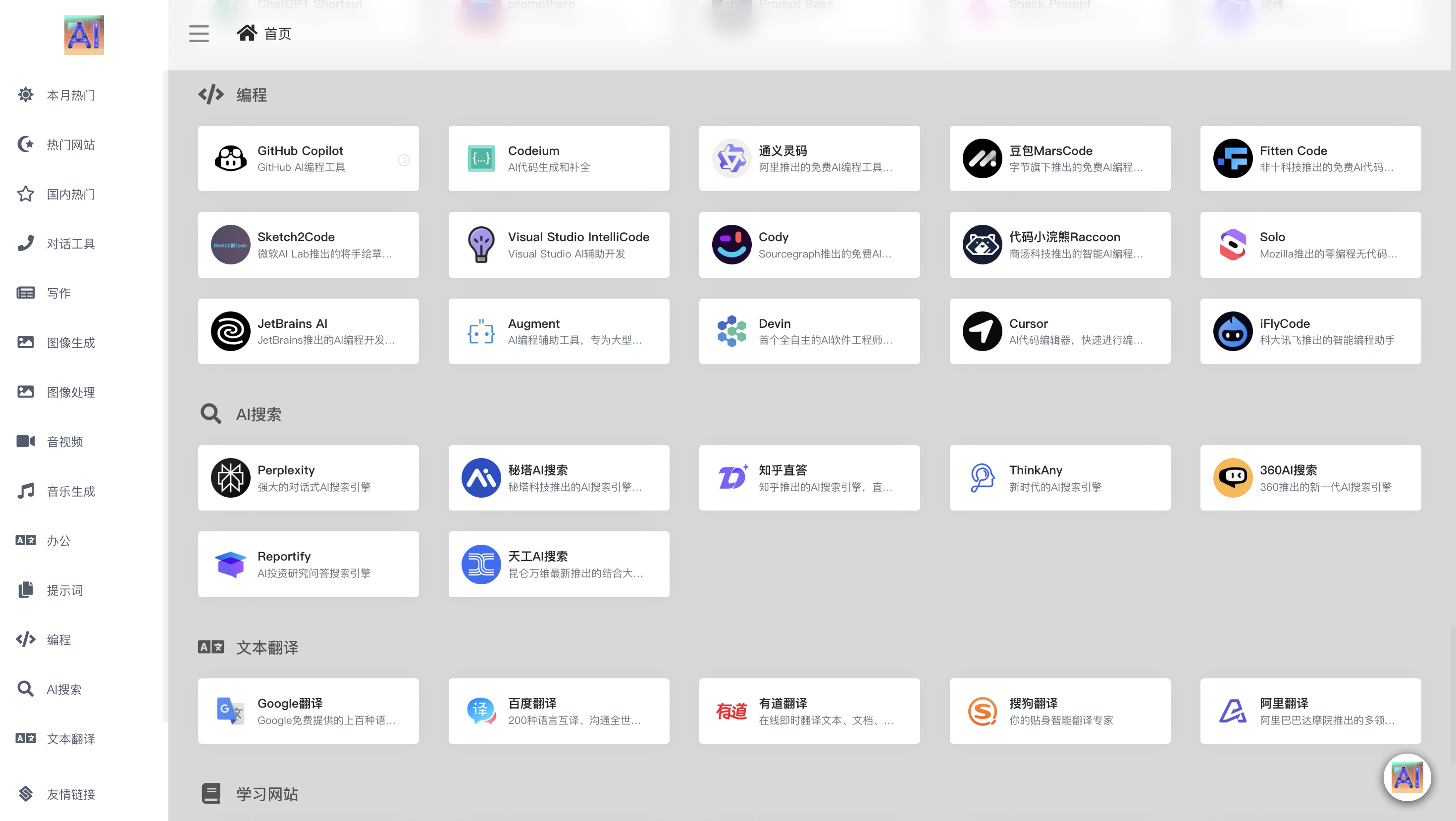Open the Cursor editor icon
This screenshot has width=1456, height=821.
pos(982,331)
